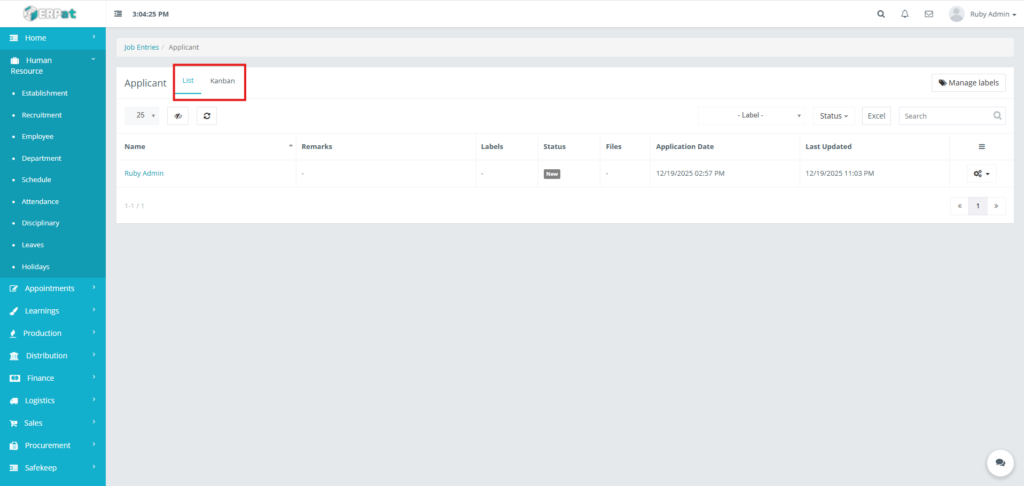Refresh the applicant table
This screenshot has width=1024, height=486.
point(206,116)
